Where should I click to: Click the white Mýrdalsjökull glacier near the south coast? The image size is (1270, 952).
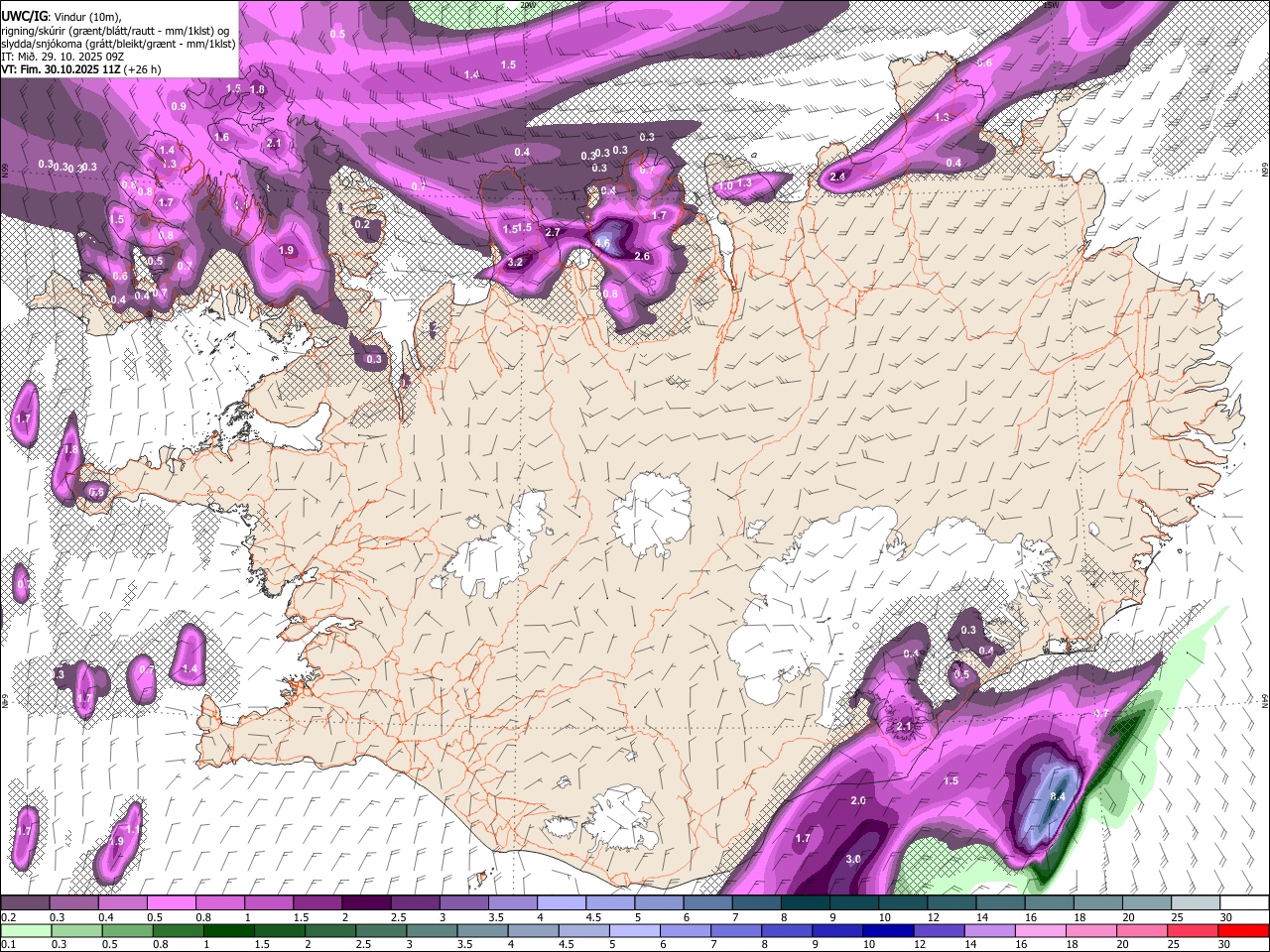coord(621,818)
